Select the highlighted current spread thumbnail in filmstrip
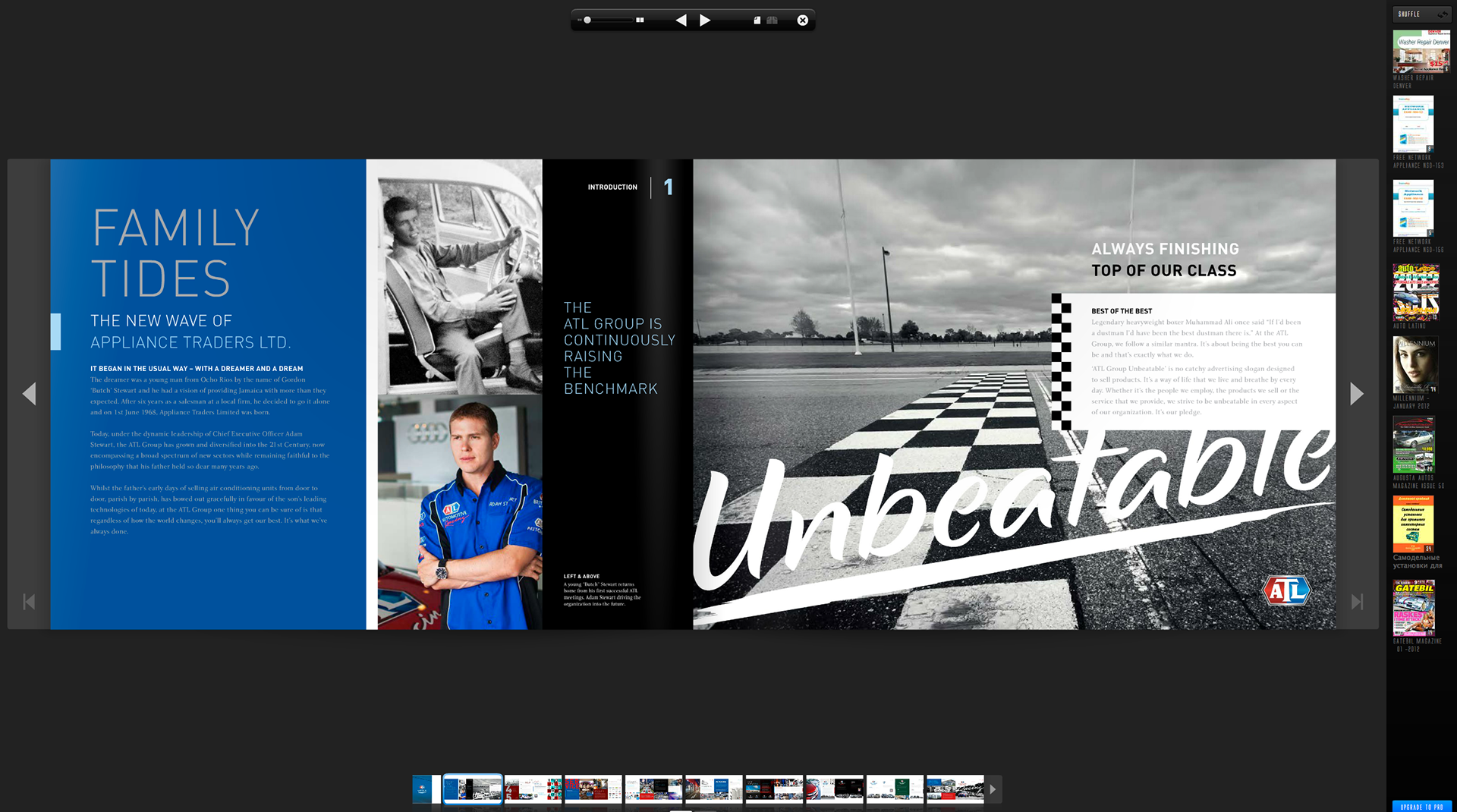 (472, 789)
